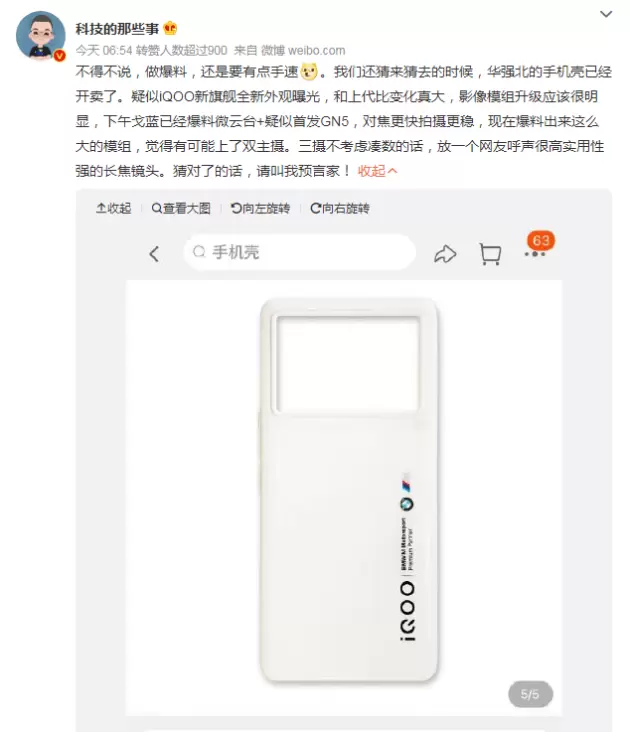Collapse the image viewer with 收起 button

click(x=113, y=208)
